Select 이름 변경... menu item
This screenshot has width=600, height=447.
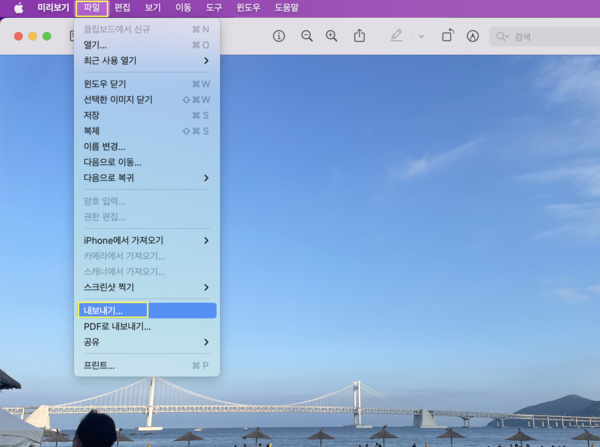tap(147, 147)
